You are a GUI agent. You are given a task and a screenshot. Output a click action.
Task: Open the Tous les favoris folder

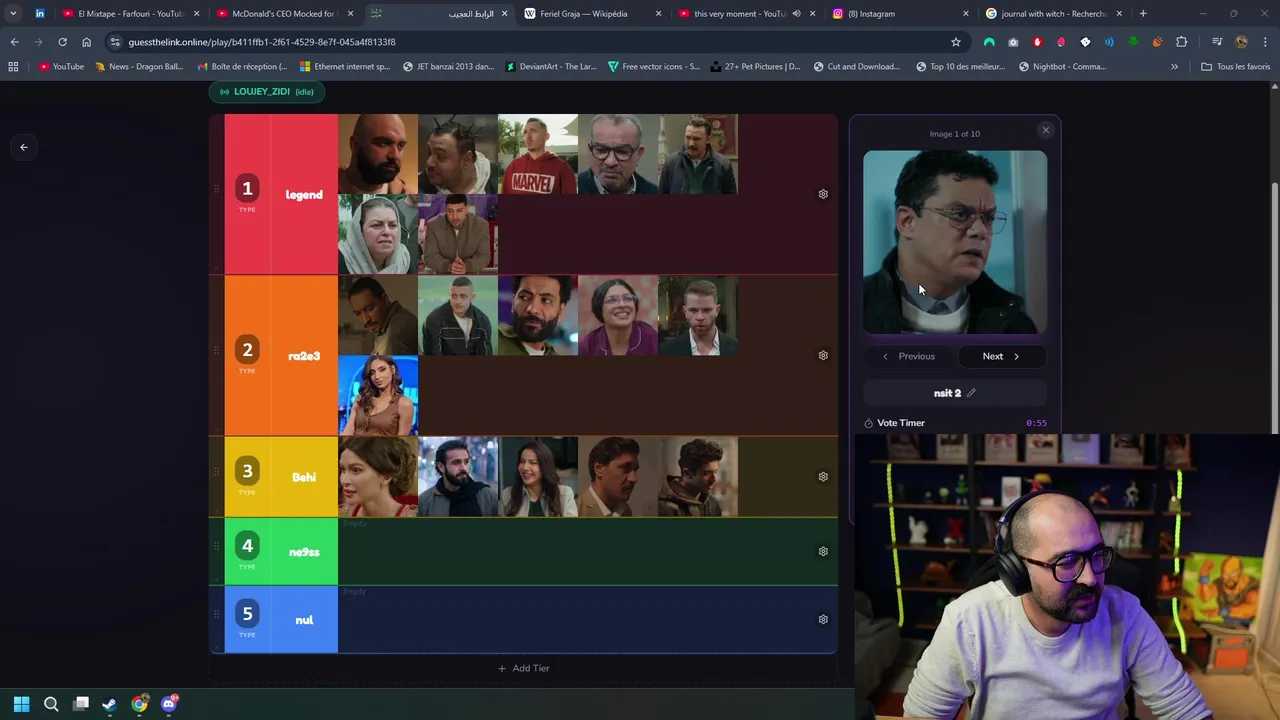[1236, 67]
